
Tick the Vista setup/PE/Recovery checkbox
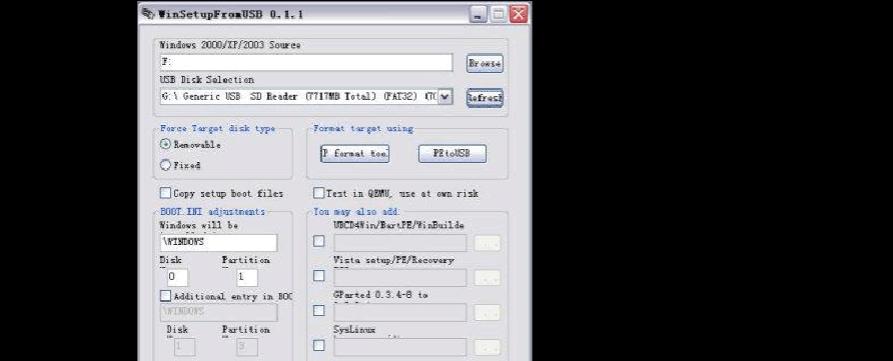pyautogui.click(x=319, y=276)
